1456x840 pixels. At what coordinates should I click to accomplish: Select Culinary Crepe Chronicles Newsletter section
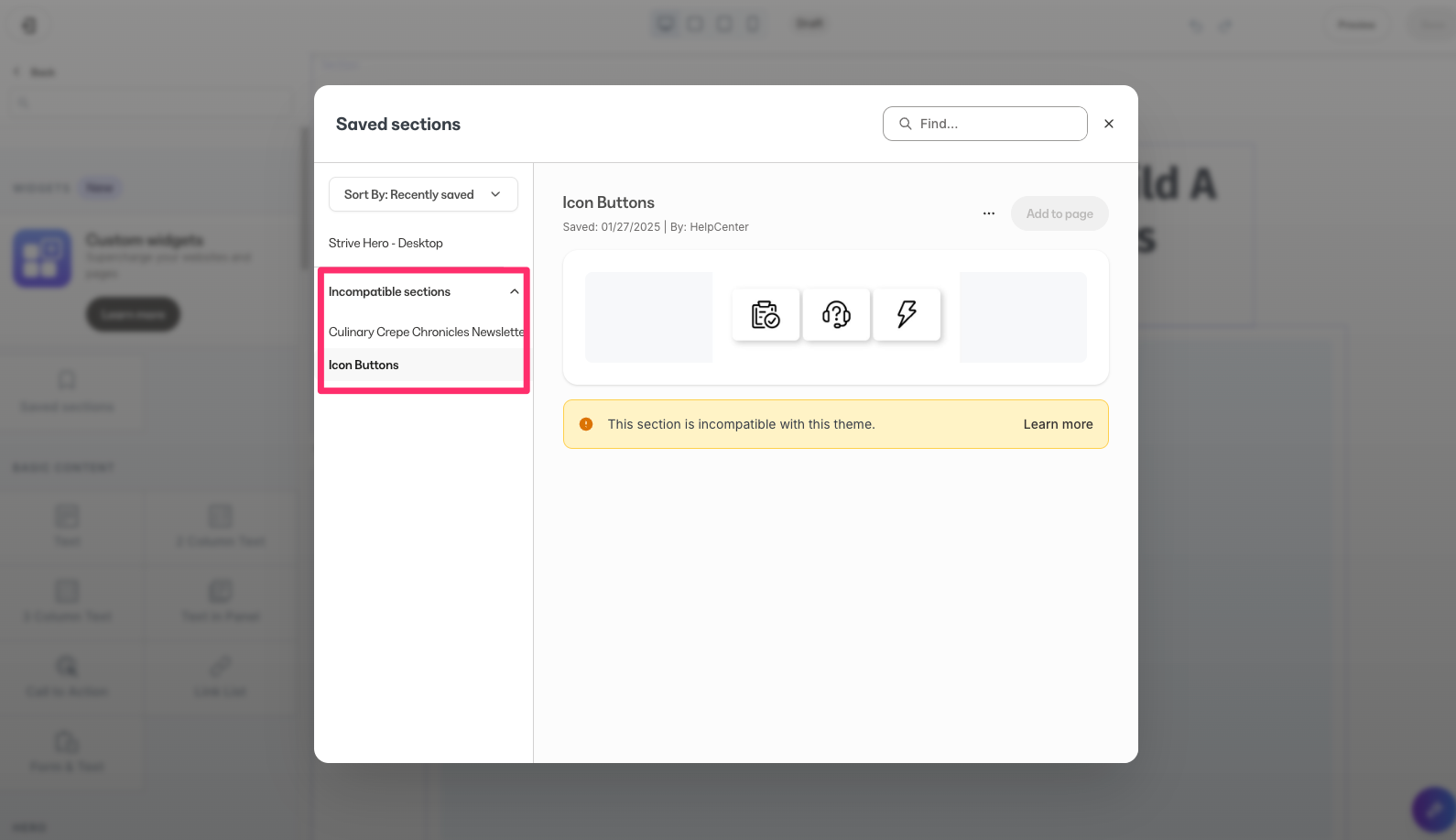426,332
